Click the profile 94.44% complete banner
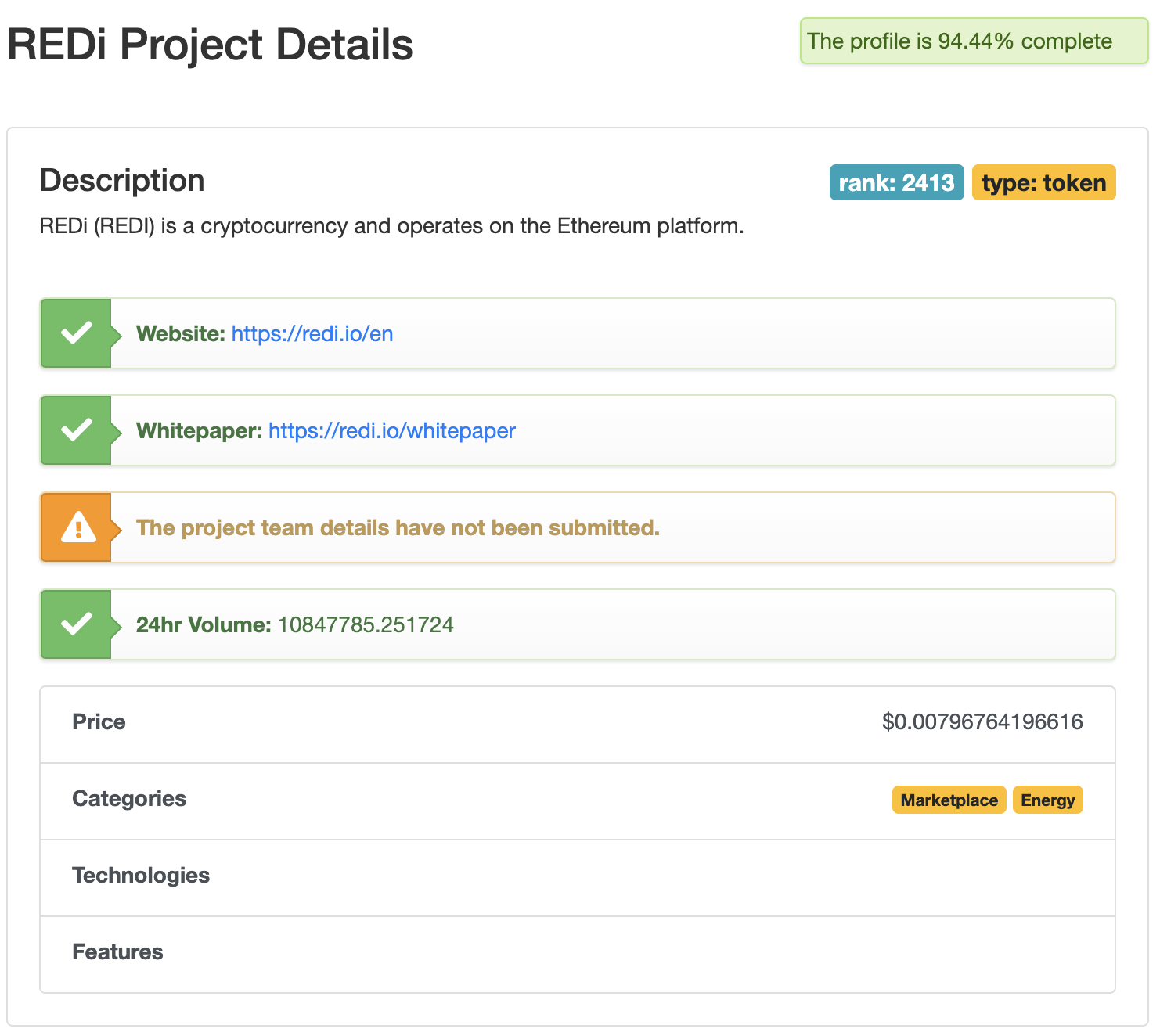The height and width of the screenshot is (1036, 1160). click(x=974, y=41)
